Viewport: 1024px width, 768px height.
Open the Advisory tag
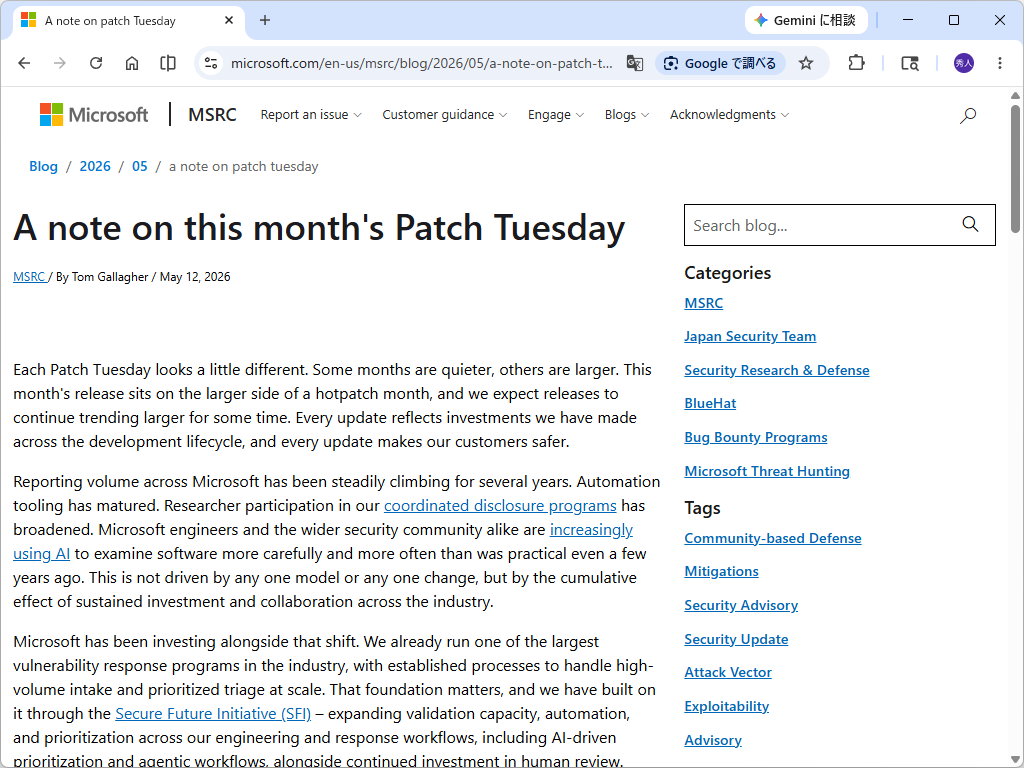tap(712, 741)
